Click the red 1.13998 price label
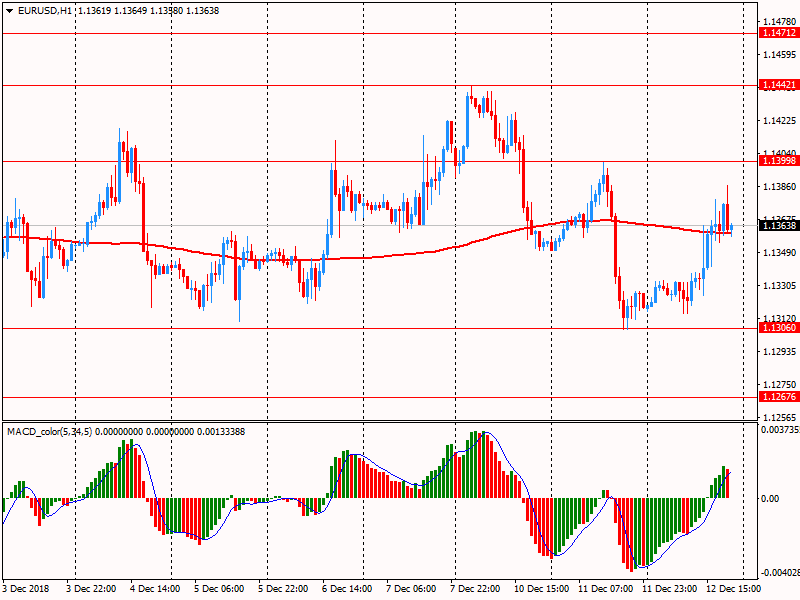The width and height of the screenshot is (800, 600). 778,161
